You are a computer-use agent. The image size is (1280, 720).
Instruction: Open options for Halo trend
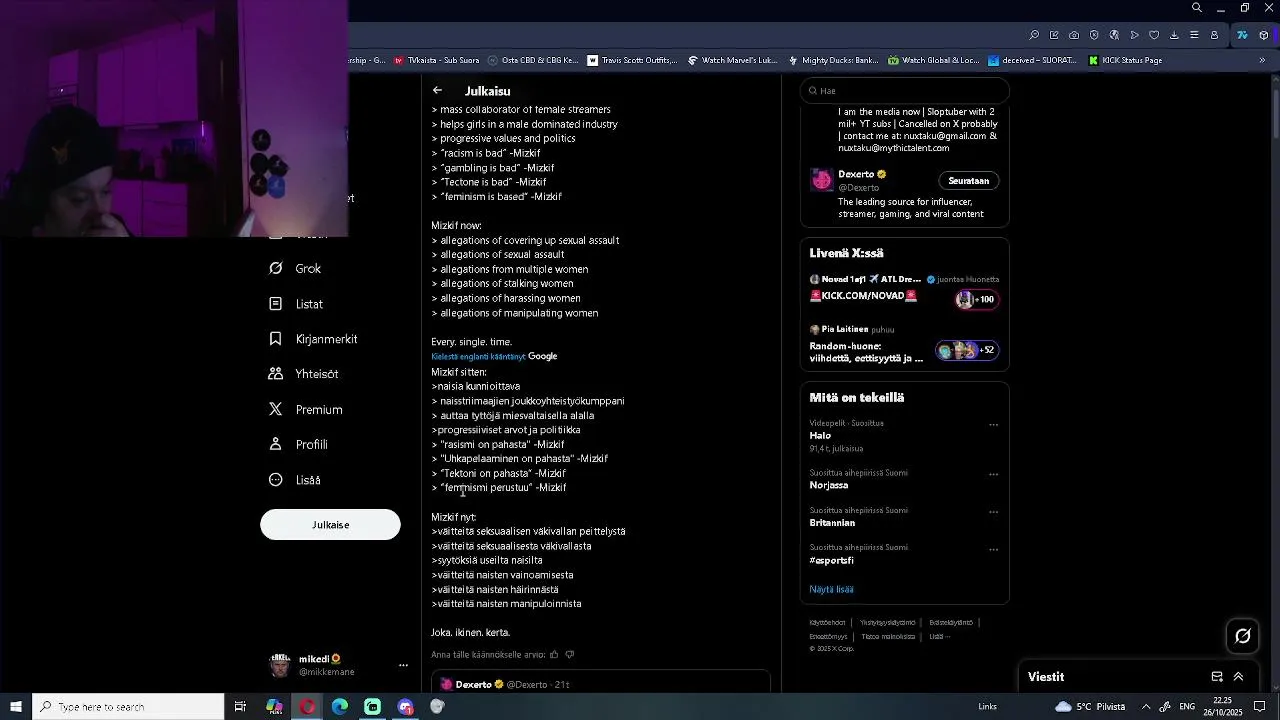point(993,425)
